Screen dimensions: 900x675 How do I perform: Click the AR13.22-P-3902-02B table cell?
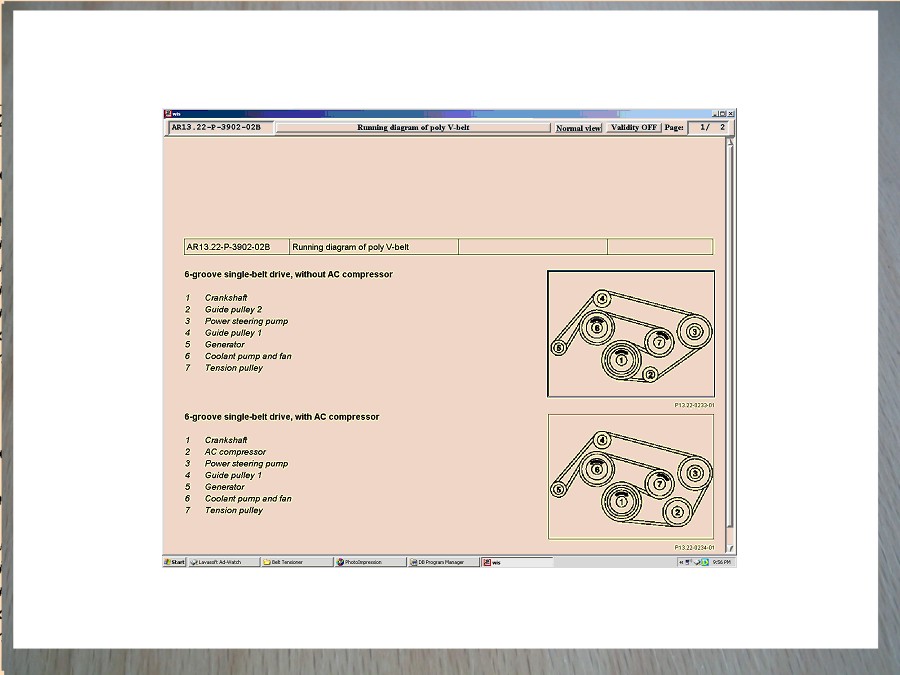click(x=237, y=247)
